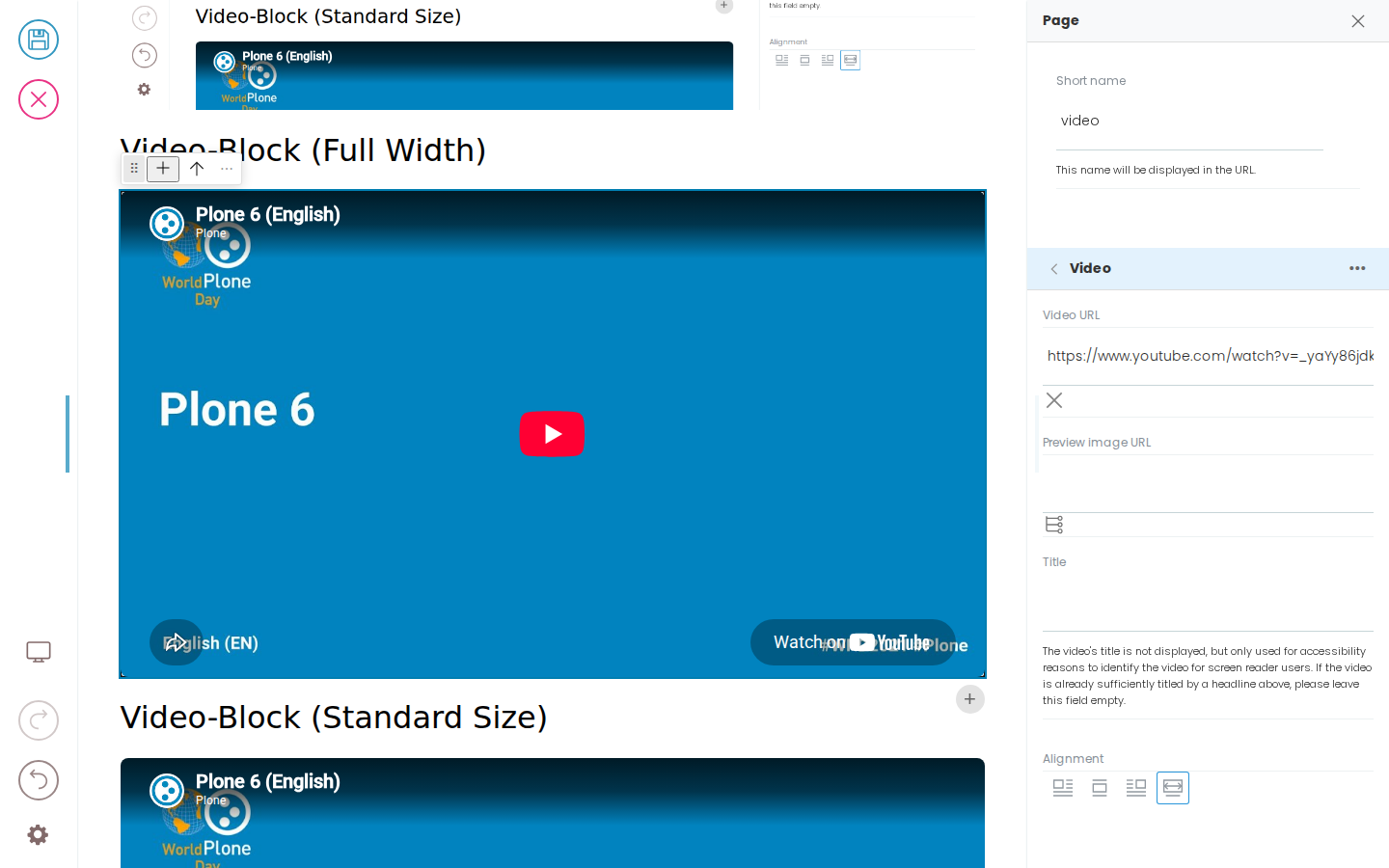The height and width of the screenshot is (868, 1389).
Task: Open the Plone channel avatar on full-width video
Action: click(x=167, y=223)
